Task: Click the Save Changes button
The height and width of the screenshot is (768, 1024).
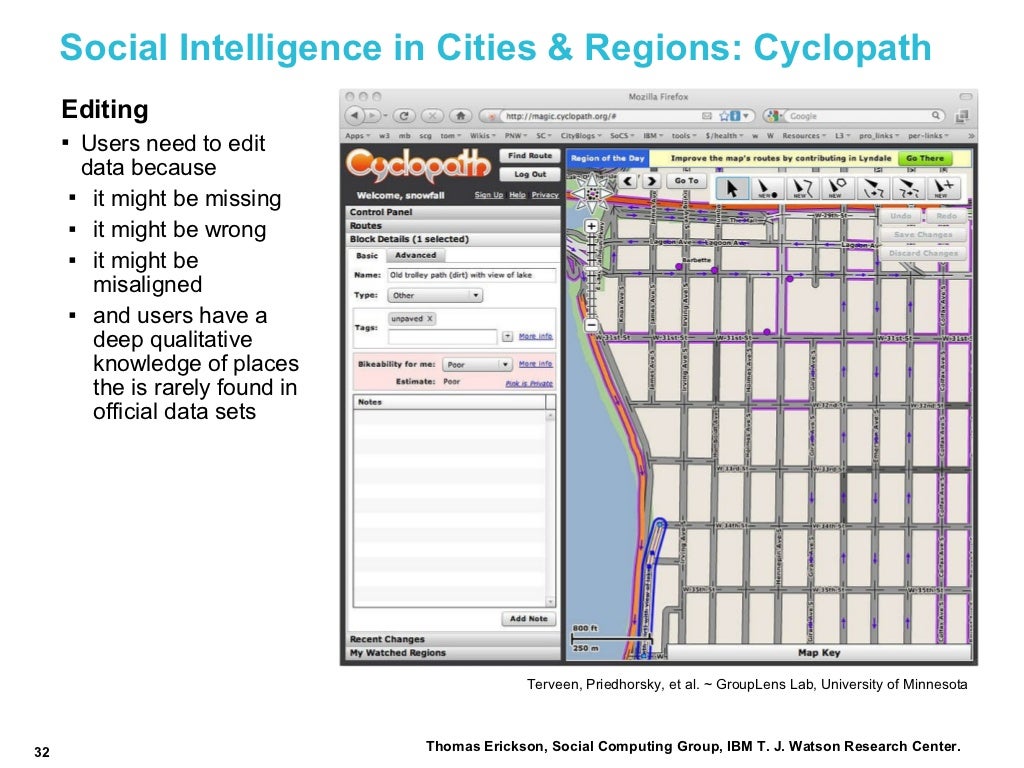Action: [x=923, y=234]
